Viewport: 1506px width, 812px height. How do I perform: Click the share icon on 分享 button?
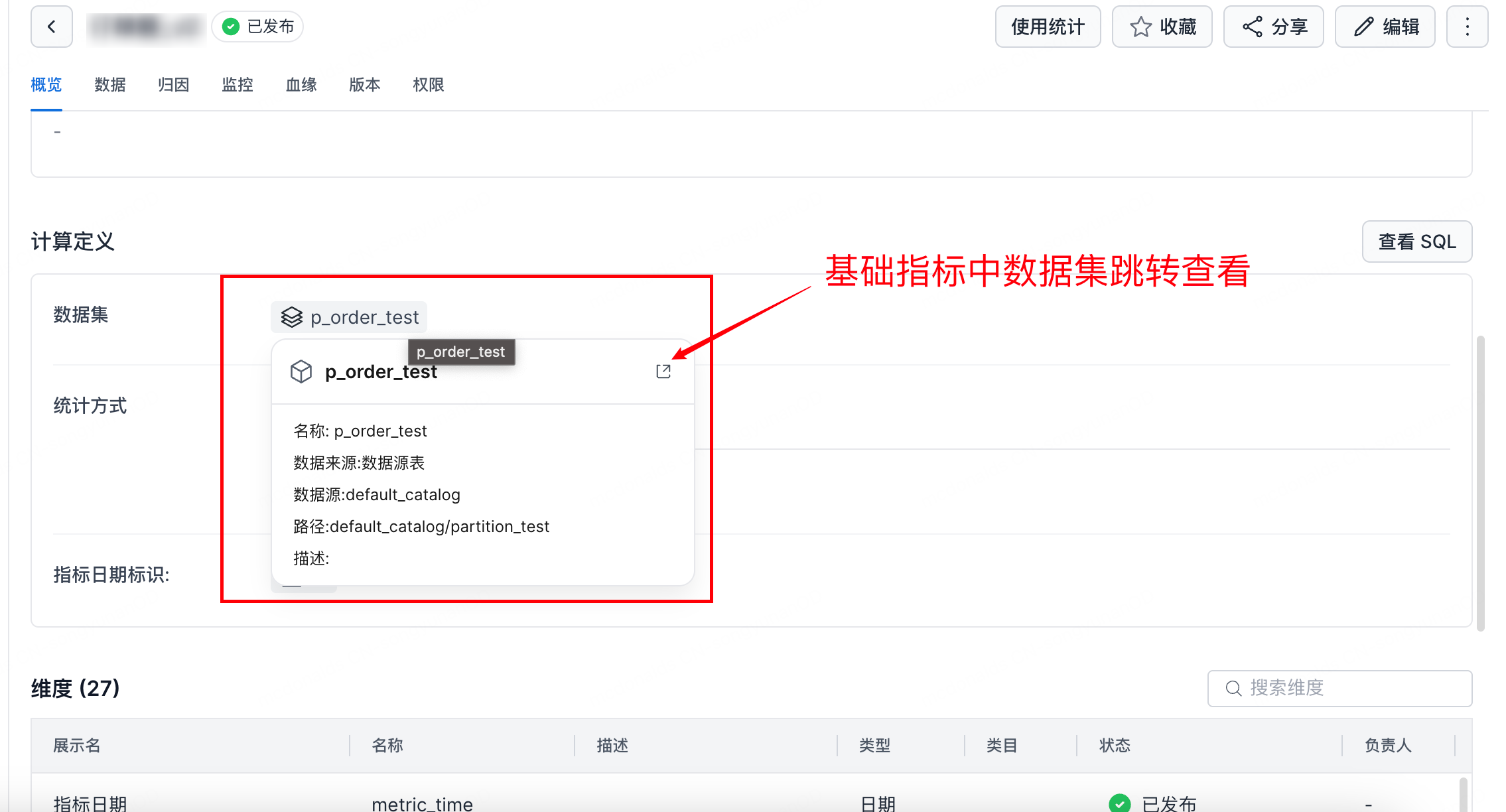(1252, 27)
